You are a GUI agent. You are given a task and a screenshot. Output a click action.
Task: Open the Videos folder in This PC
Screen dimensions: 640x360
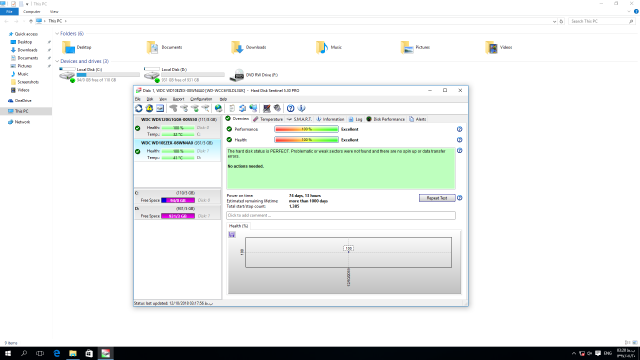pos(498,47)
